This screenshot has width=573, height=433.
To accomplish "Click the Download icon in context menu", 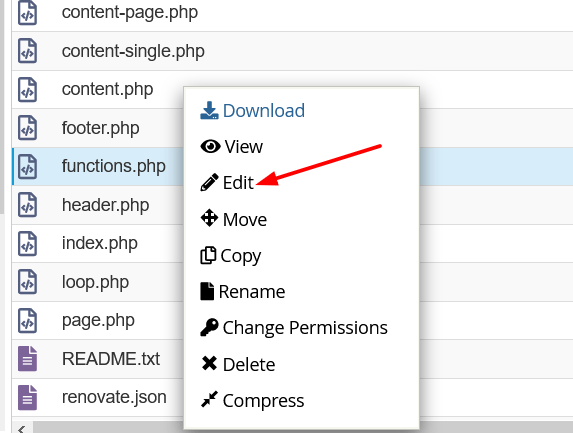I will (209, 110).
